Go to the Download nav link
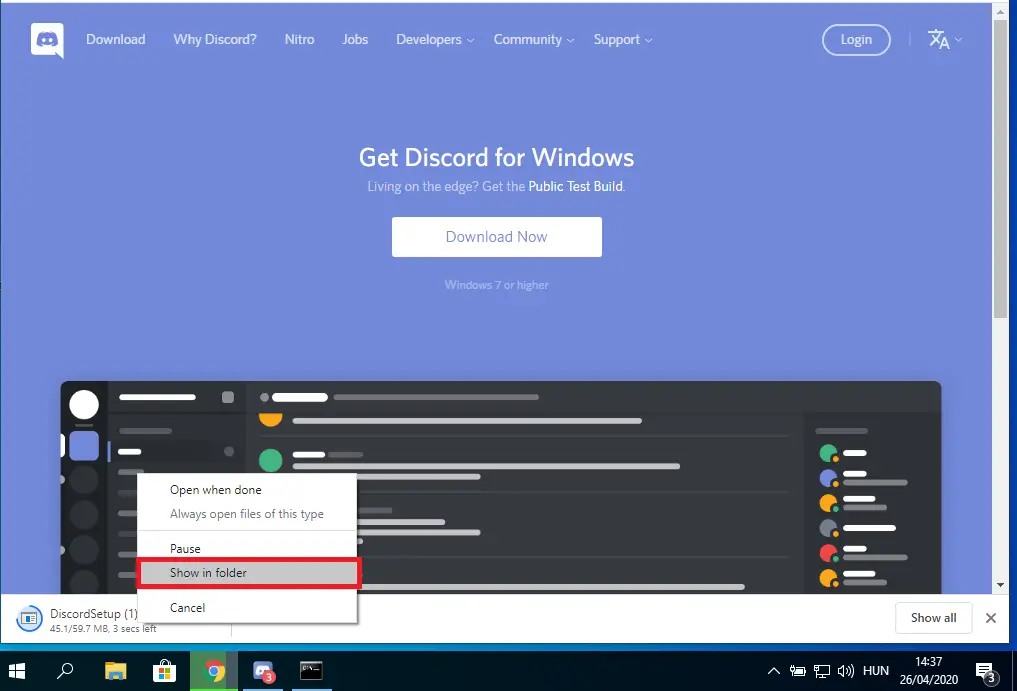The height and width of the screenshot is (691, 1017). 115,40
